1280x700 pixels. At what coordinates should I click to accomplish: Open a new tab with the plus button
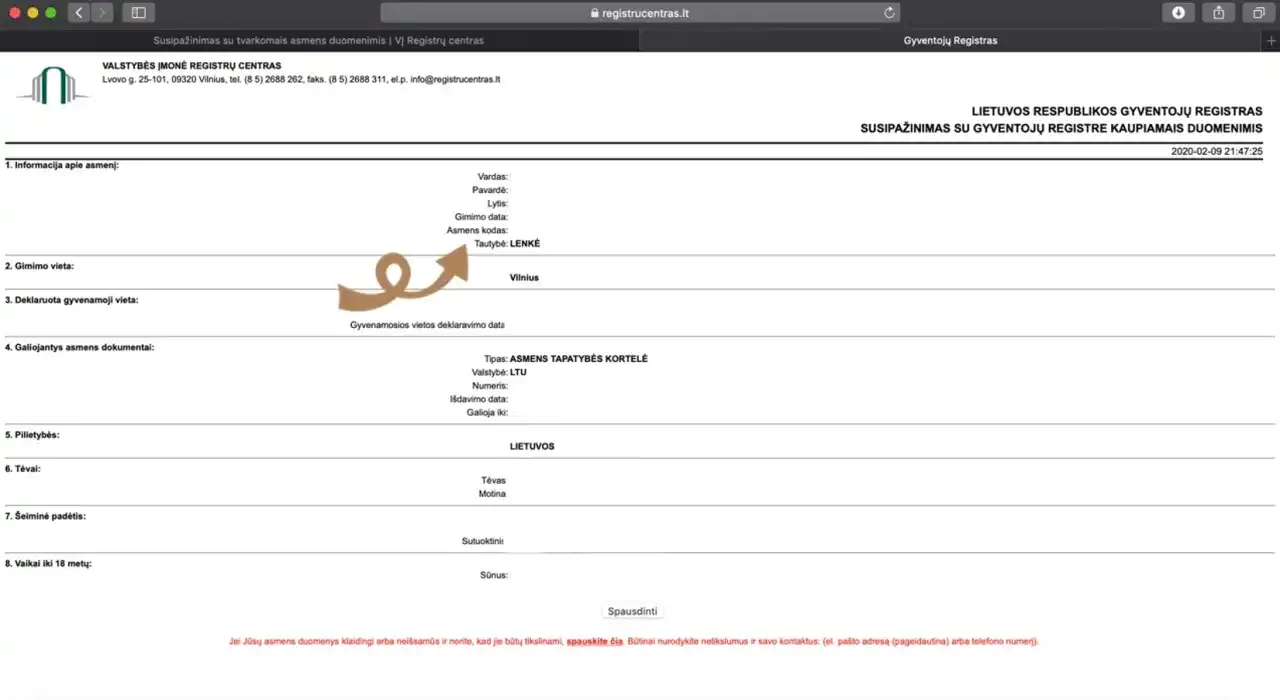1270,41
